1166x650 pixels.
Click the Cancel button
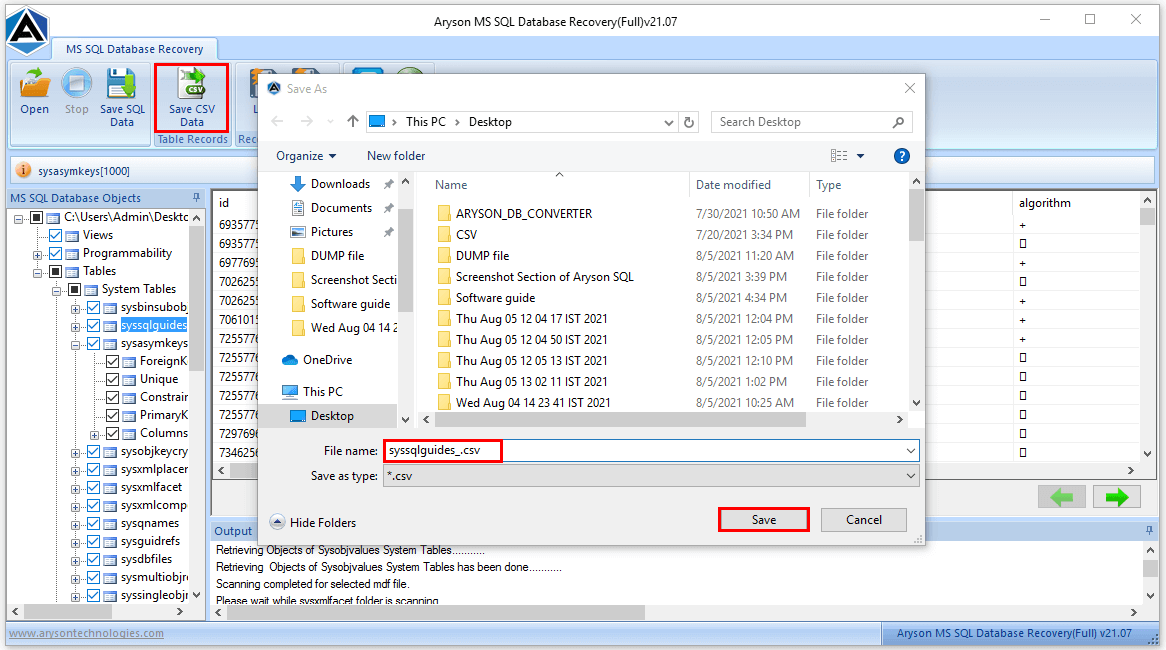coord(863,520)
